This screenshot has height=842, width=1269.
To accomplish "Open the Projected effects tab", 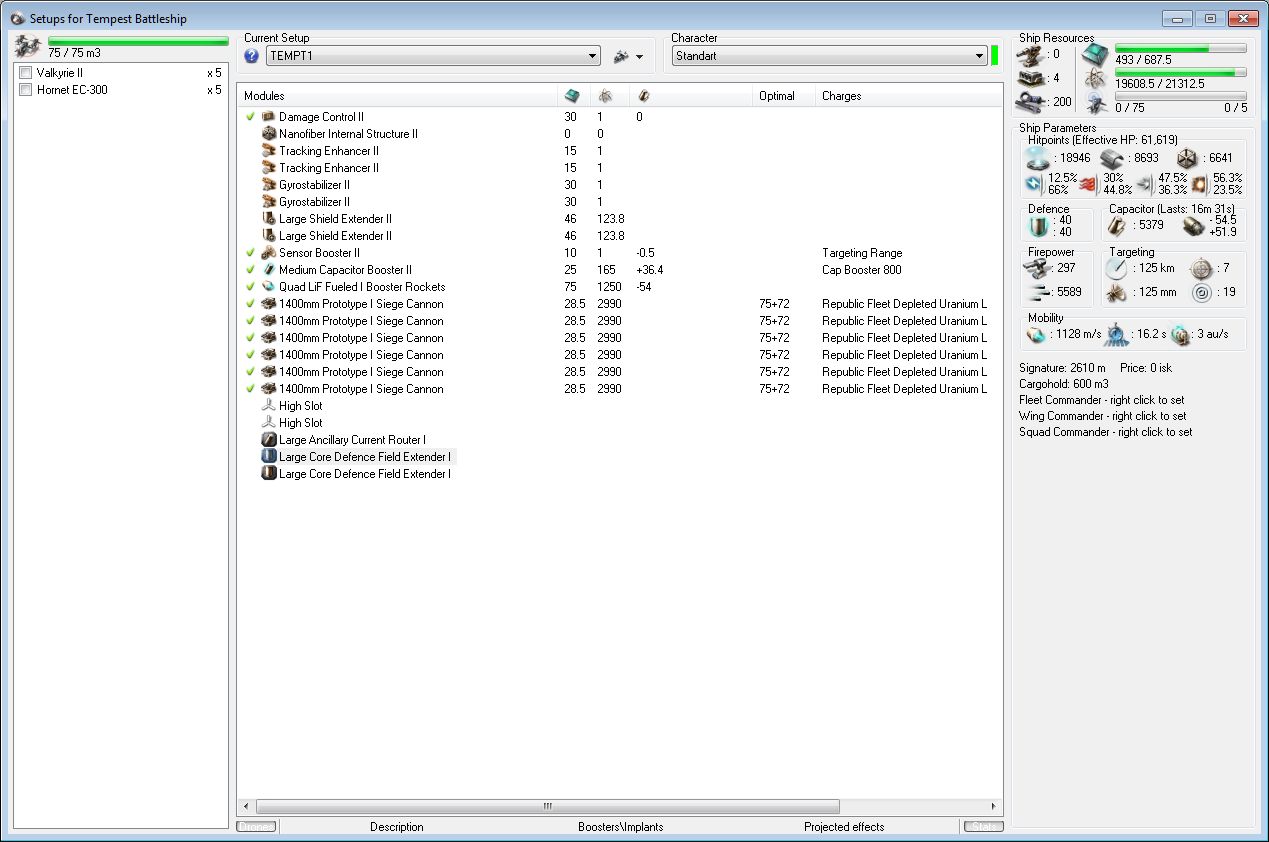I will pyautogui.click(x=844, y=827).
